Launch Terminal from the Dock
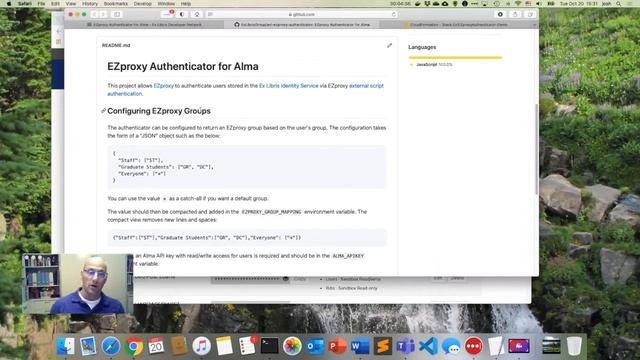The width and height of the screenshot is (640, 360). point(269,347)
